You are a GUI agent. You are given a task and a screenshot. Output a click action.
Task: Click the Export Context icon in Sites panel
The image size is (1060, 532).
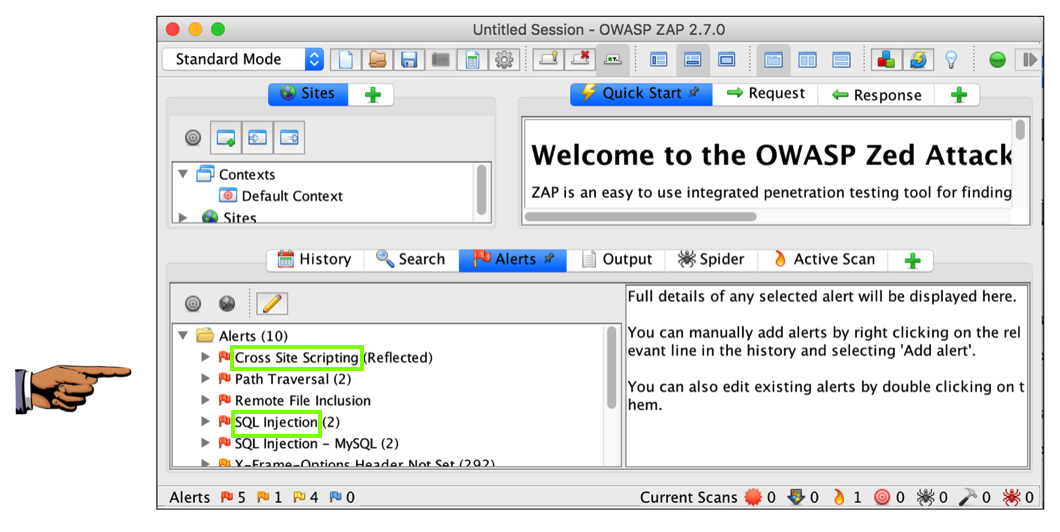[289, 138]
